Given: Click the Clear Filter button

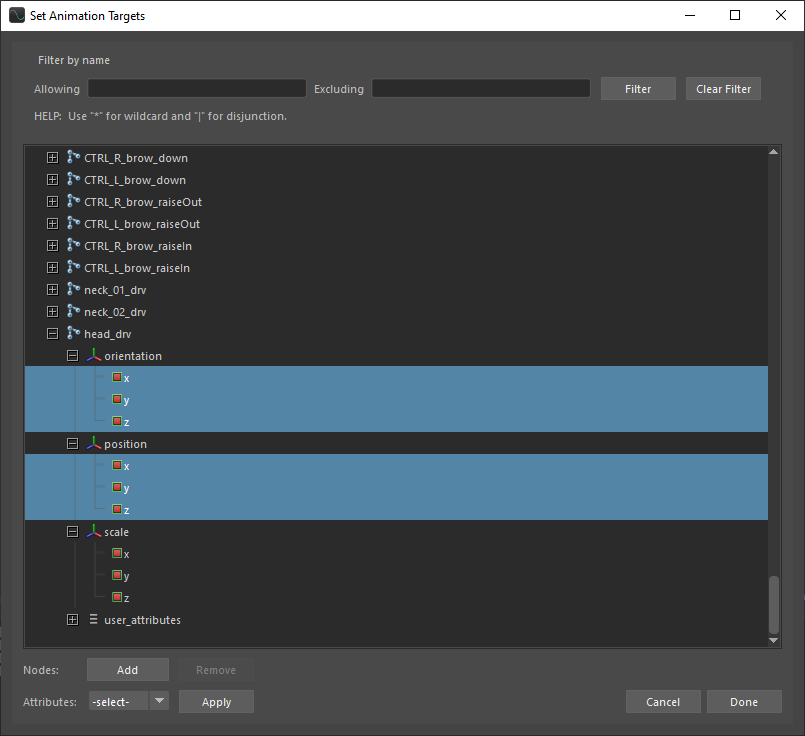Looking at the screenshot, I should click(x=723, y=89).
